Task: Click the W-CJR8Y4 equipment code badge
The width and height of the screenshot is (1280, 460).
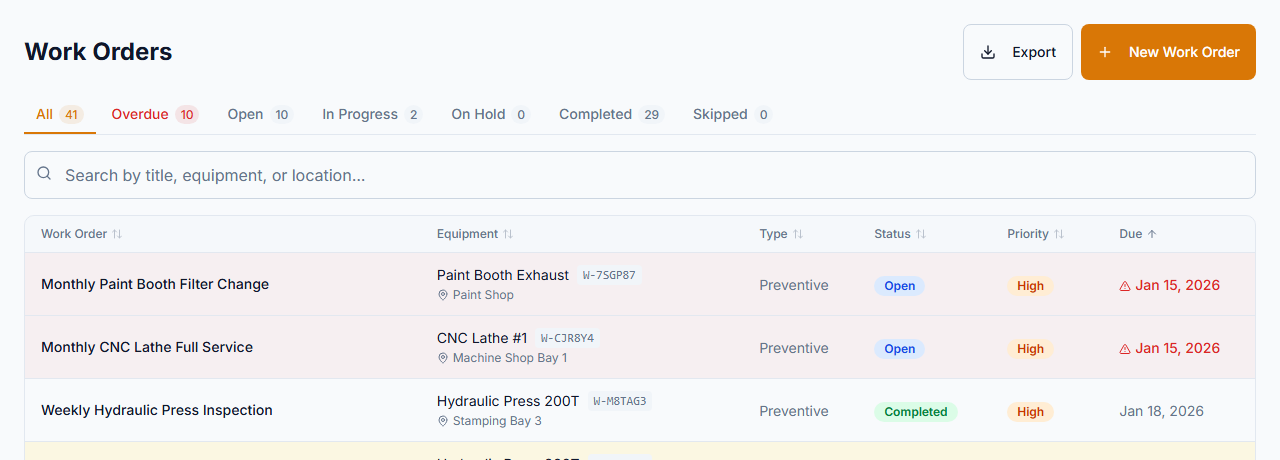Action: [x=567, y=338]
